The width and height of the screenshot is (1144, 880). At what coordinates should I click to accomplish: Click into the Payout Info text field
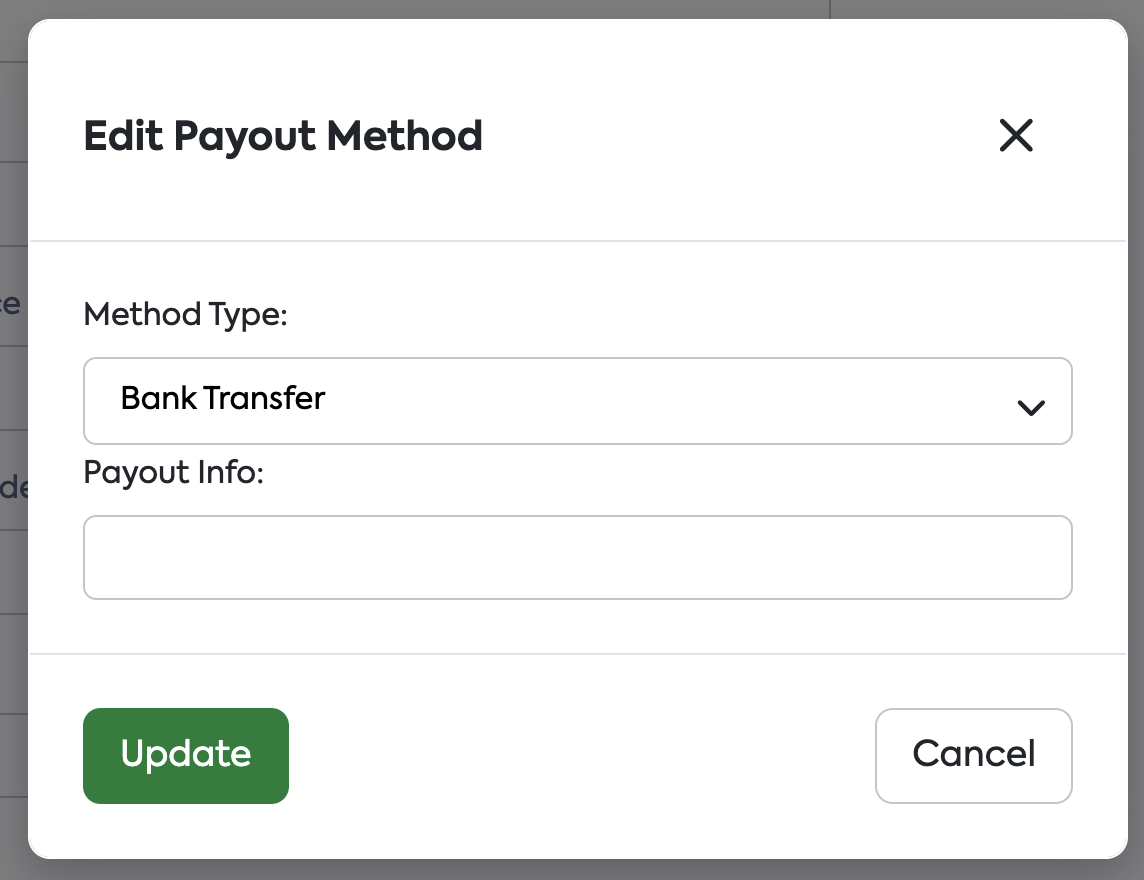(x=577, y=557)
